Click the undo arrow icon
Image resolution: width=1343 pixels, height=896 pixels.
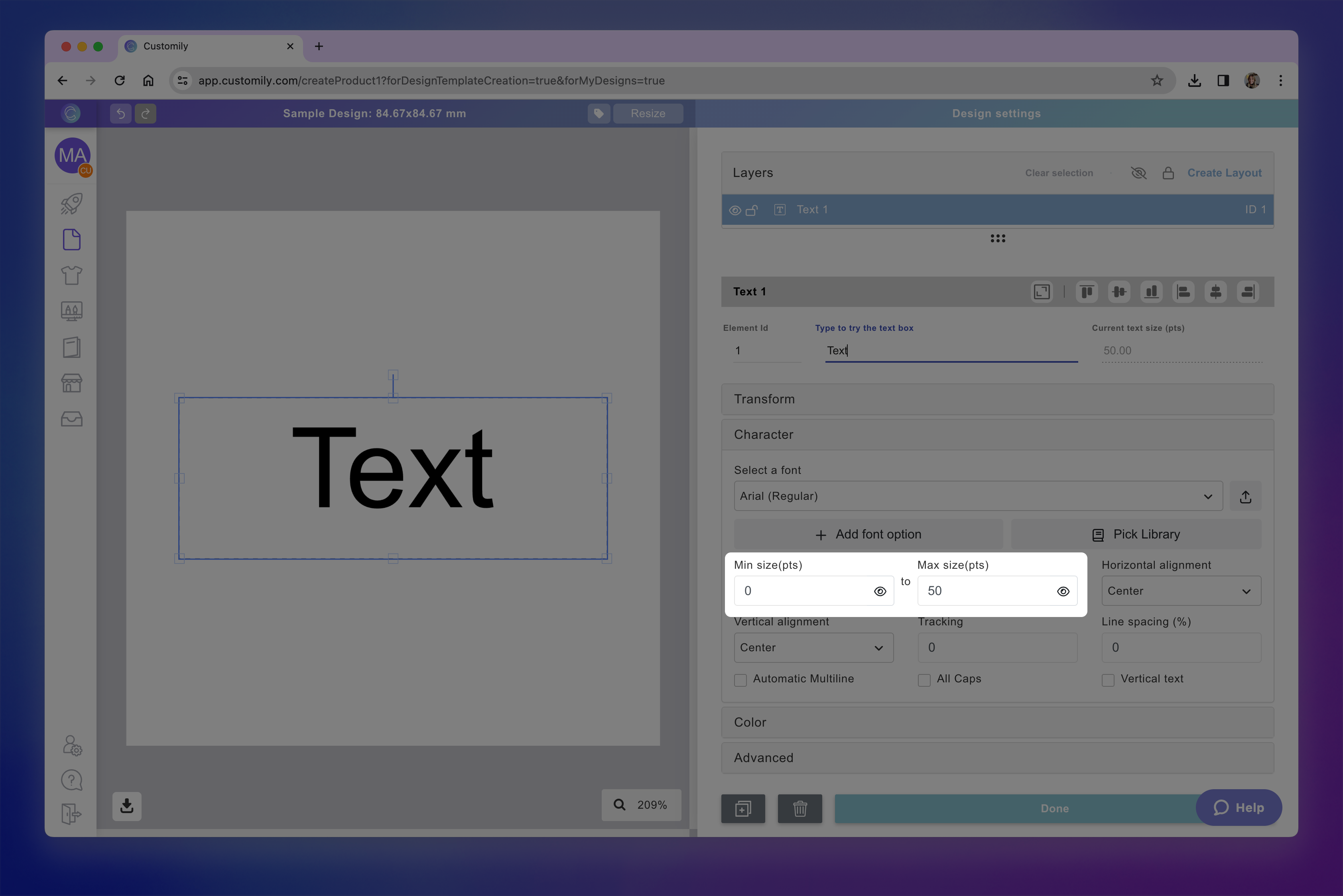click(121, 113)
